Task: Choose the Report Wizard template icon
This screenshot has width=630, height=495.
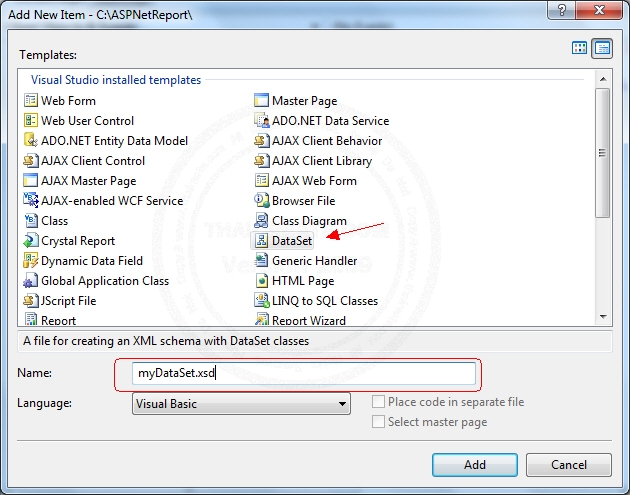Action: [x=262, y=319]
